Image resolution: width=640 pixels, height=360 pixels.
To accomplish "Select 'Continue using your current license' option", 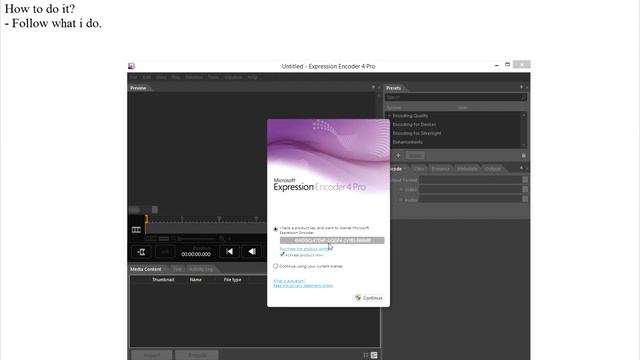I will 276,266.
